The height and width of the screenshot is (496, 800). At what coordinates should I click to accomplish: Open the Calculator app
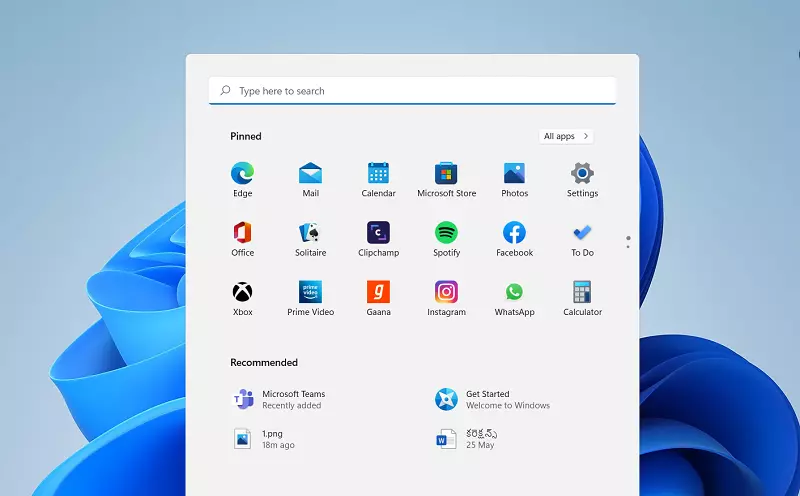(x=582, y=292)
